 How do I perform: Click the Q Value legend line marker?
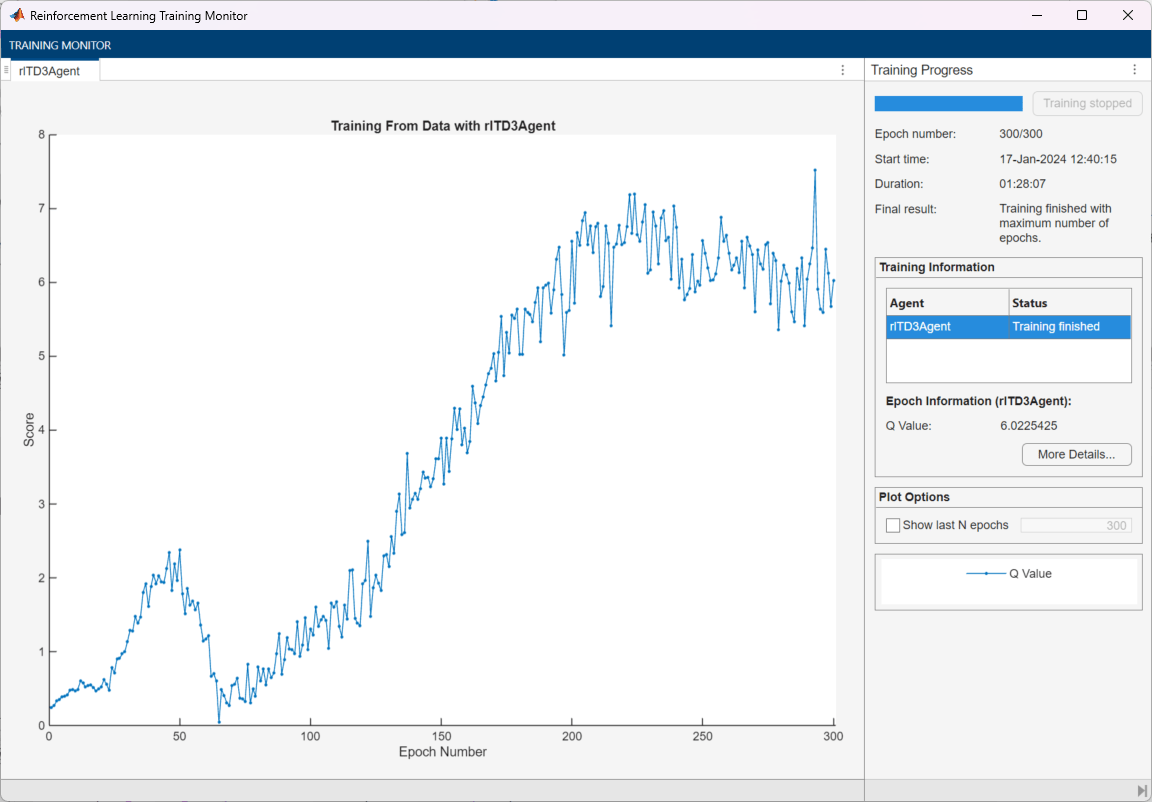click(x=986, y=574)
